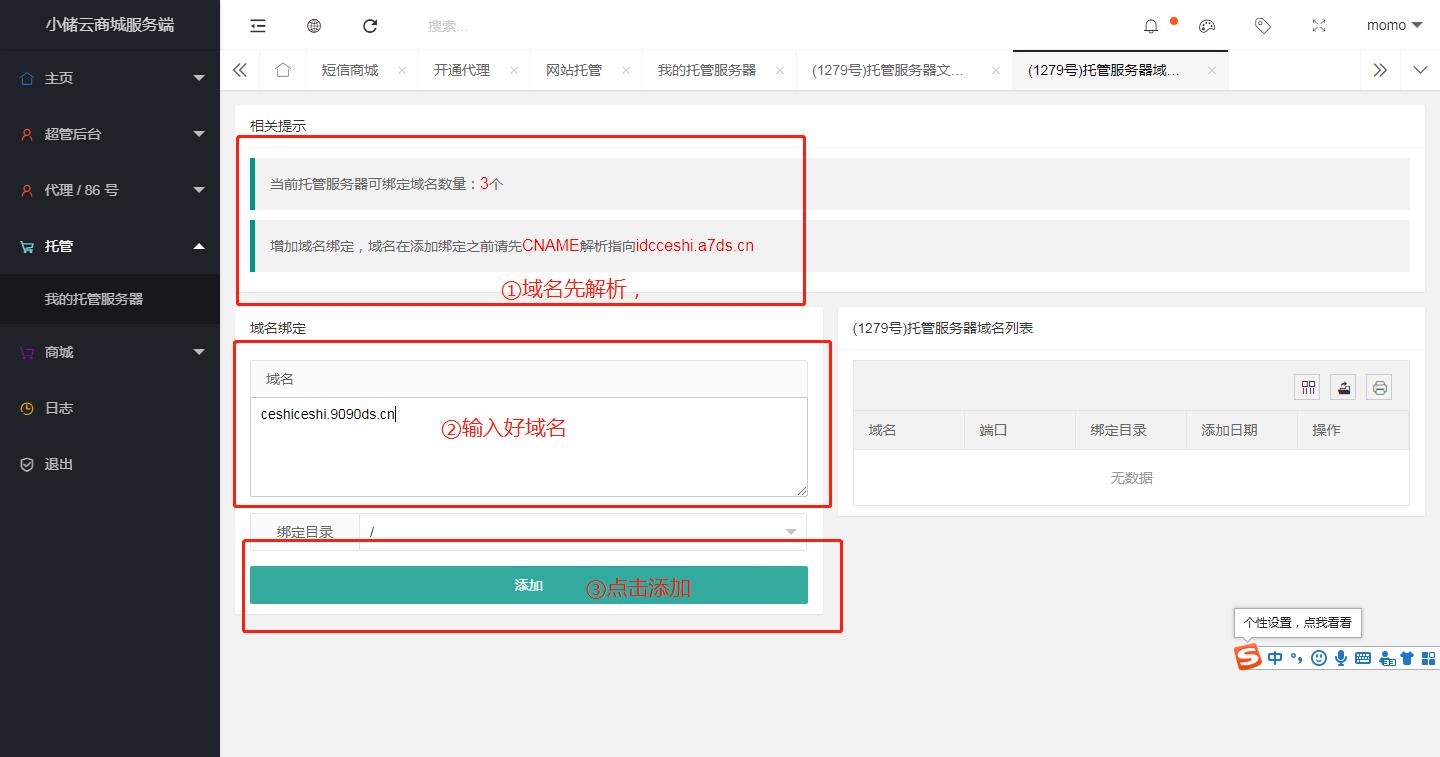
Task: Collapse the 托管 sidebar menu
Action: [110, 246]
